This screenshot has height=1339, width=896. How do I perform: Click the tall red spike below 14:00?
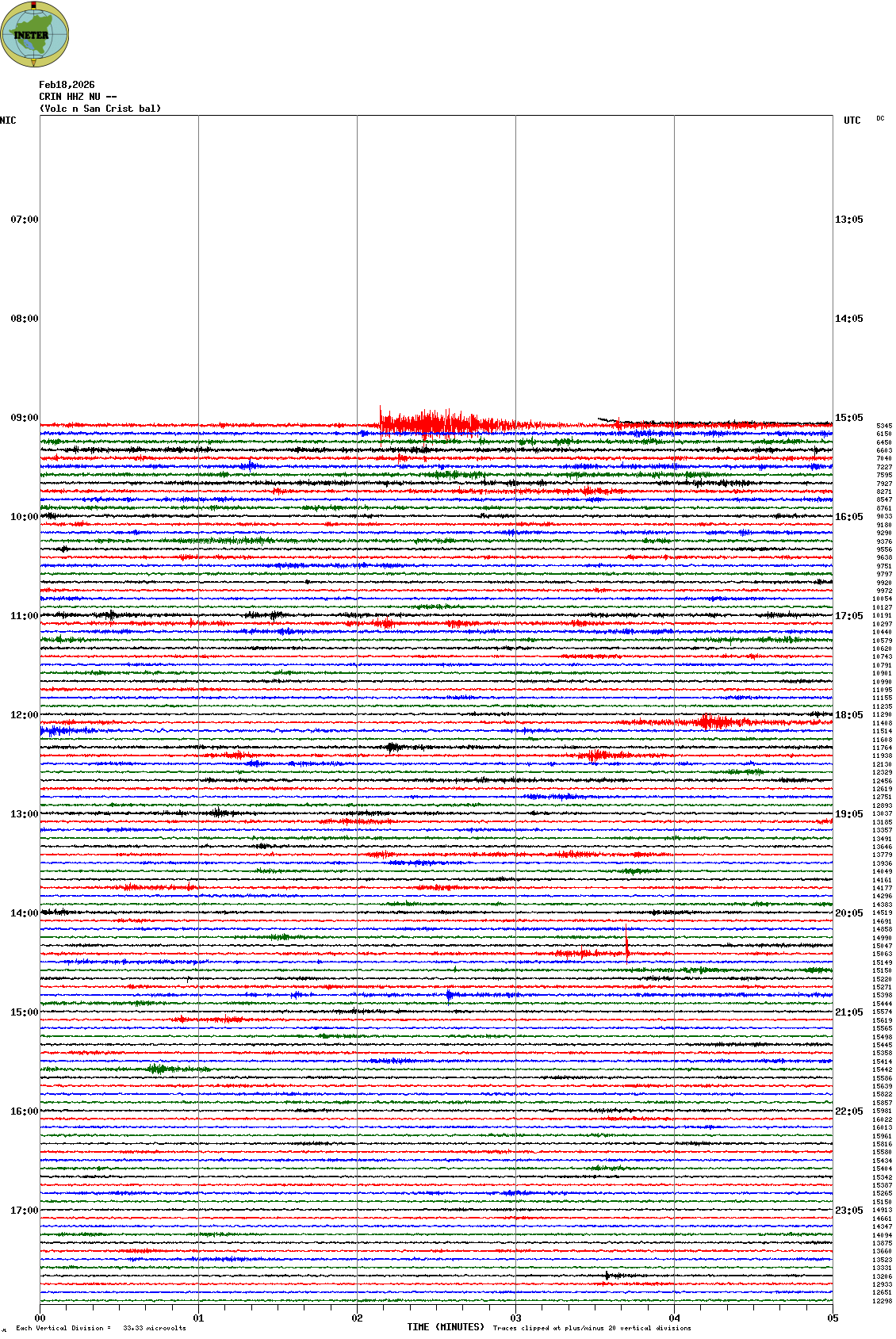point(627,947)
